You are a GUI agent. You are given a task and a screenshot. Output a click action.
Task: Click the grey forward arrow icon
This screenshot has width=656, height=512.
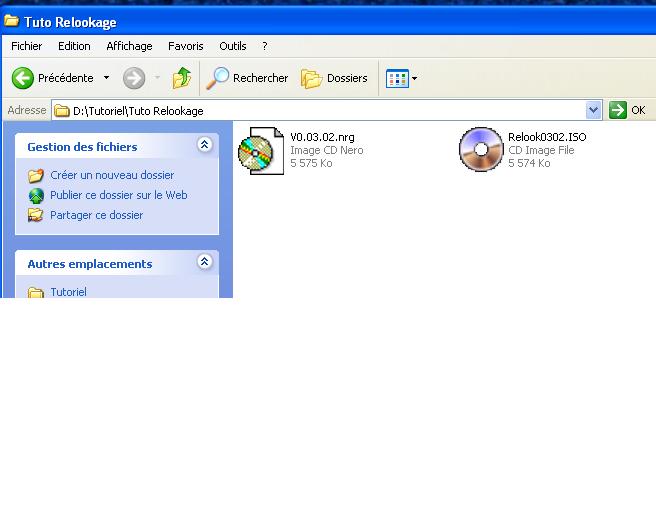pyautogui.click(x=134, y=78)
